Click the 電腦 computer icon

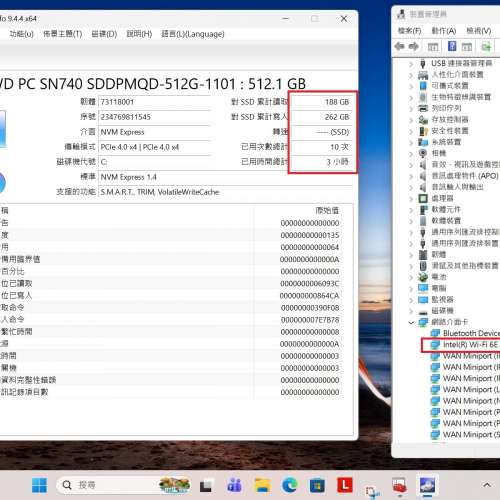tap(423, 288)
